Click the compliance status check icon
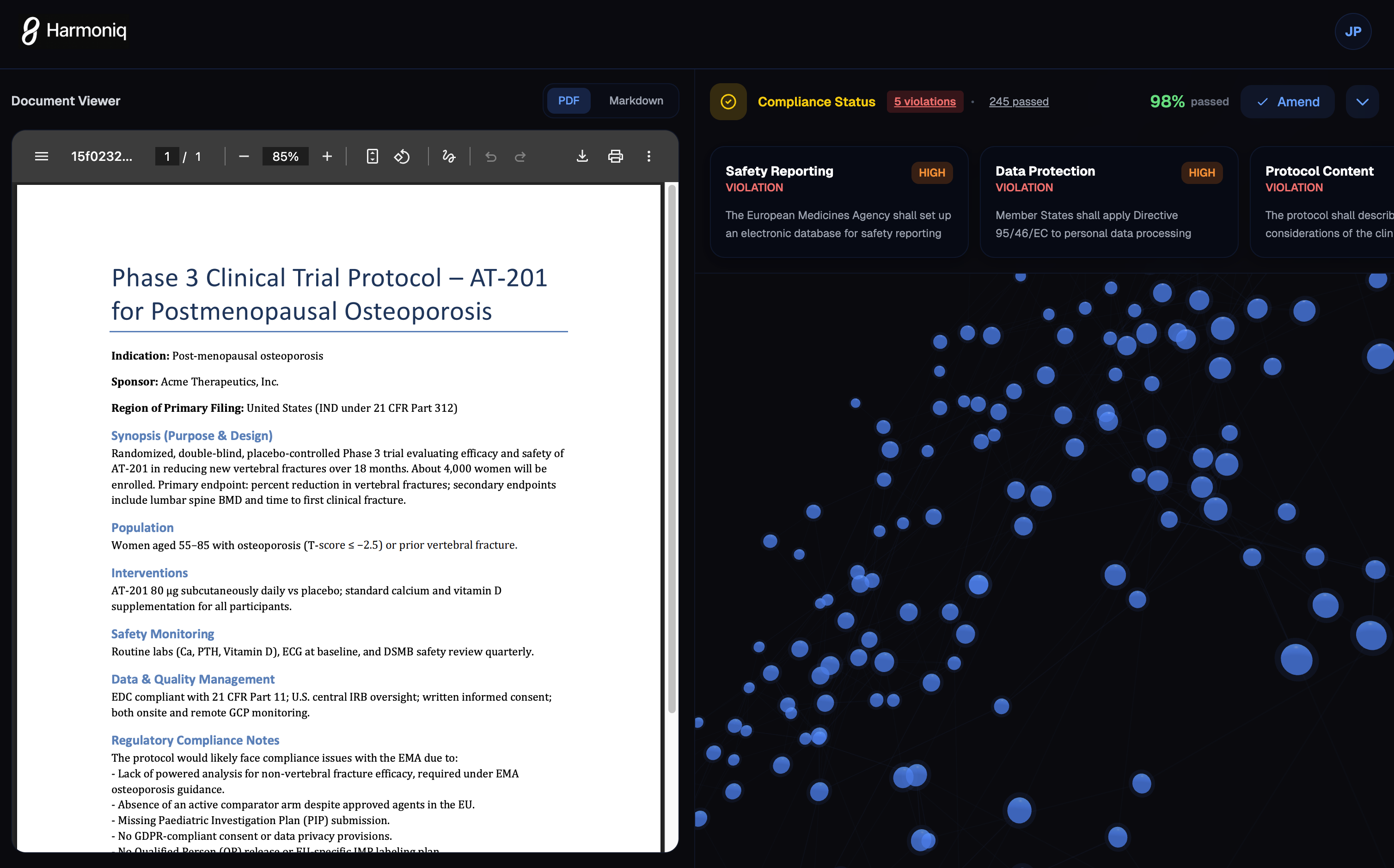 (728, 102)
